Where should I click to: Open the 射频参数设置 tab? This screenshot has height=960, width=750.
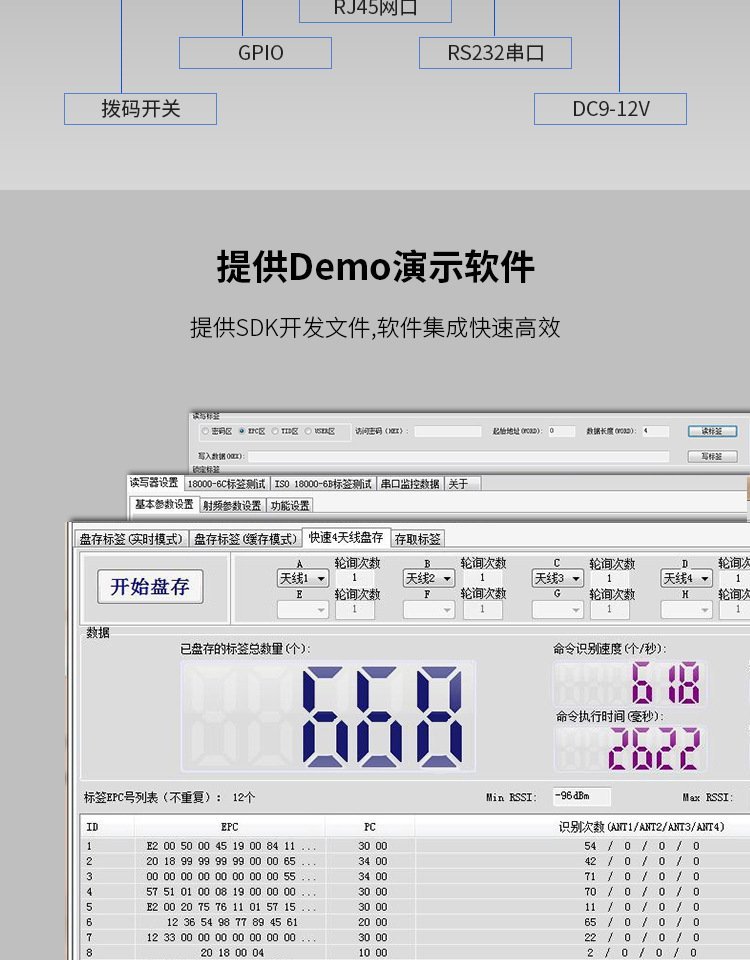pyautogui.click(x=231, y=505)
